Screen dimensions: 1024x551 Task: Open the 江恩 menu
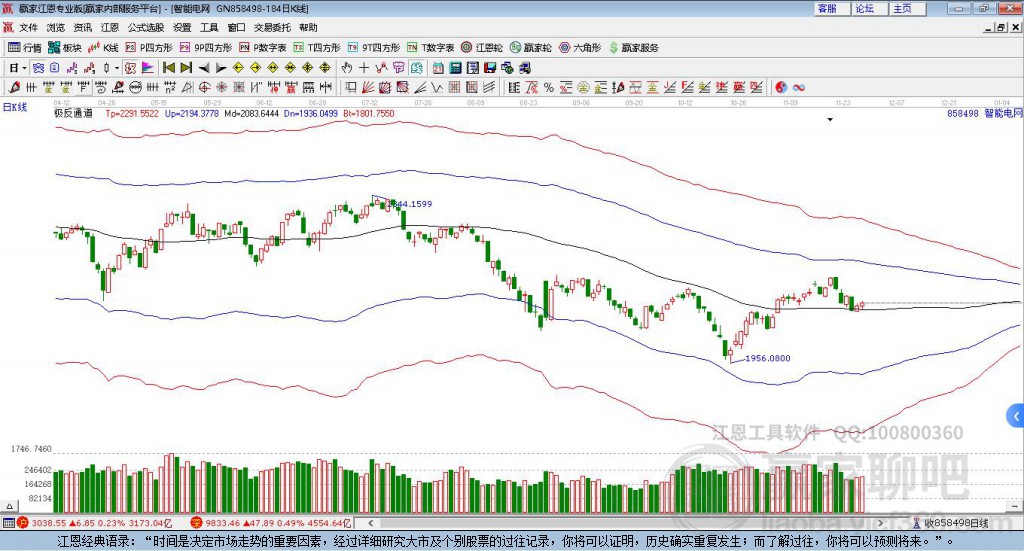(110, 27)
